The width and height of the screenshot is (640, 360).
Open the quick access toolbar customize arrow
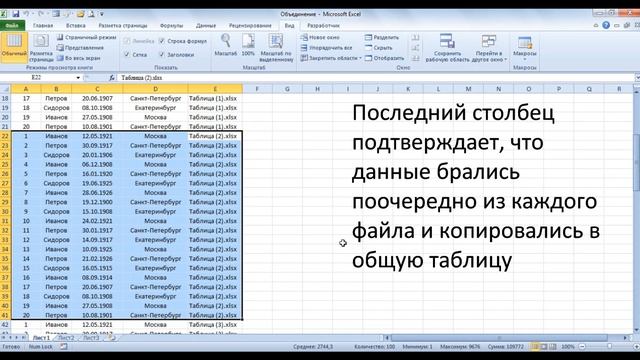102,14
